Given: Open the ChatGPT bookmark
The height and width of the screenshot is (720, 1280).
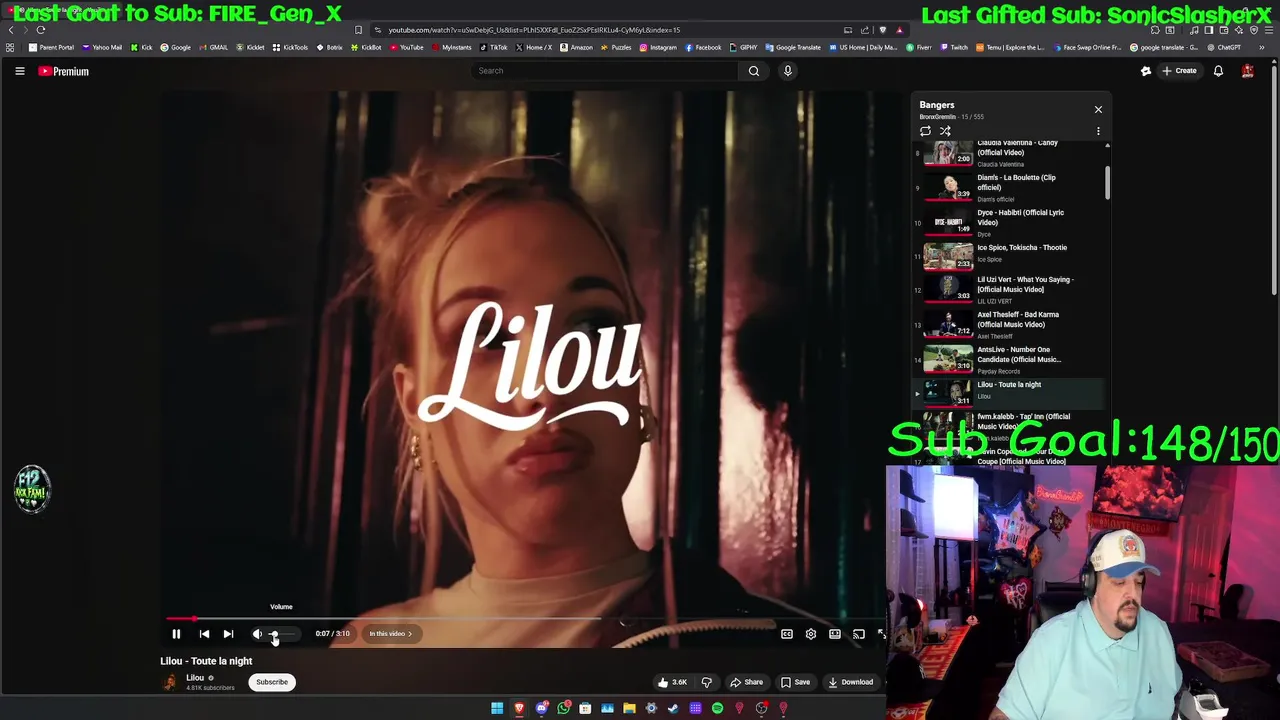Looking at the screenshot, I should (x=1224, y=47).
